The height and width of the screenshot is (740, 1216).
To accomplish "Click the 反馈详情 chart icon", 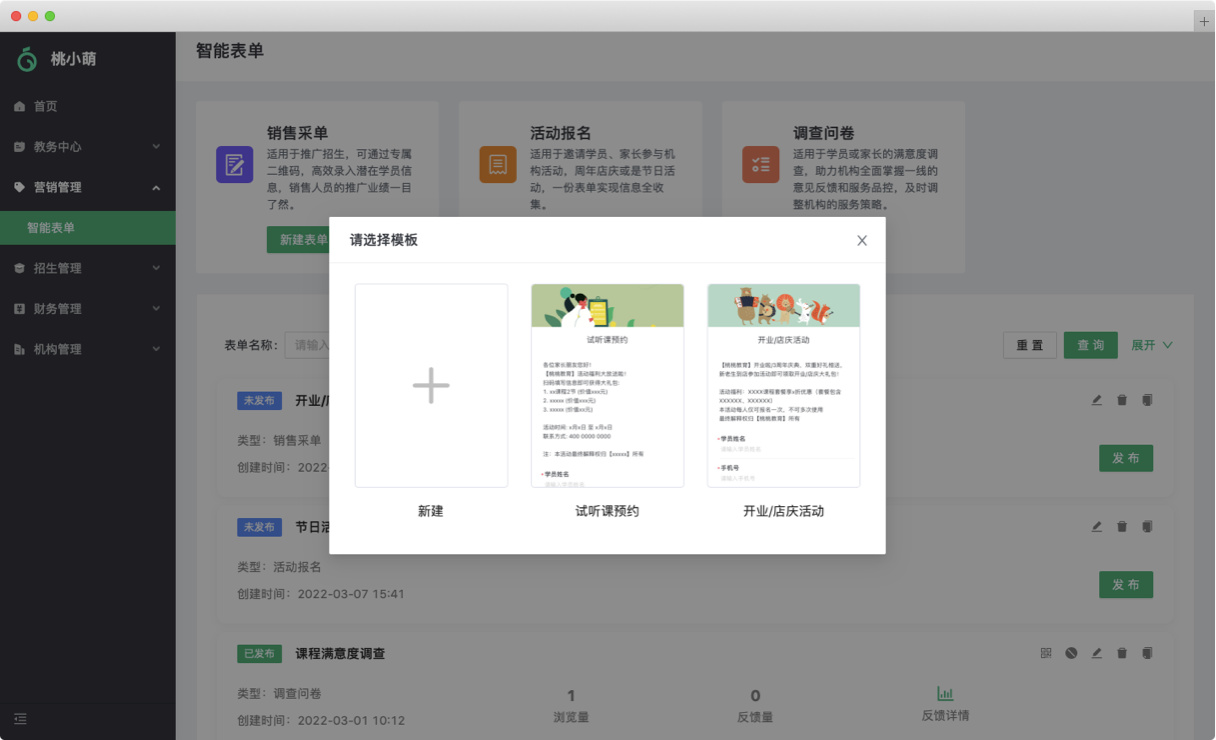I will coord(945,694).
